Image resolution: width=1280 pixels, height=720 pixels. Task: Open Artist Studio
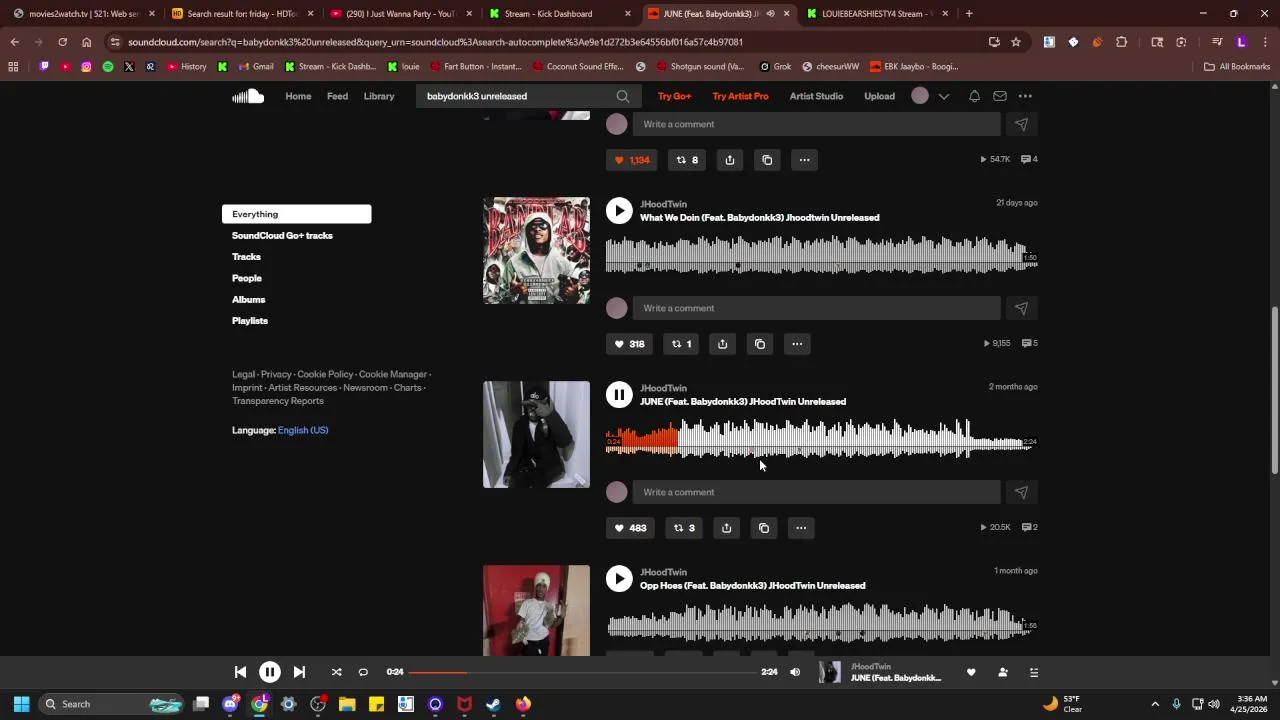(816, 96)
